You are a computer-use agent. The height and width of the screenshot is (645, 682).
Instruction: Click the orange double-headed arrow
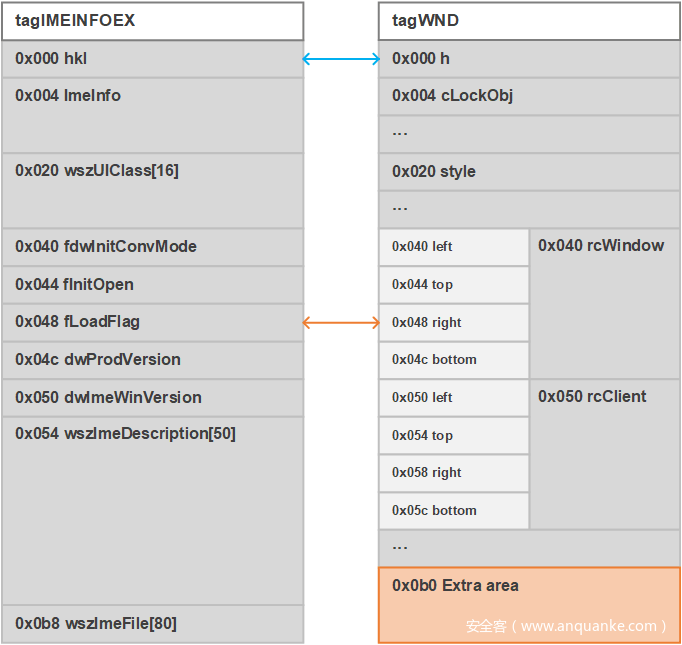(x=341, y=322)
